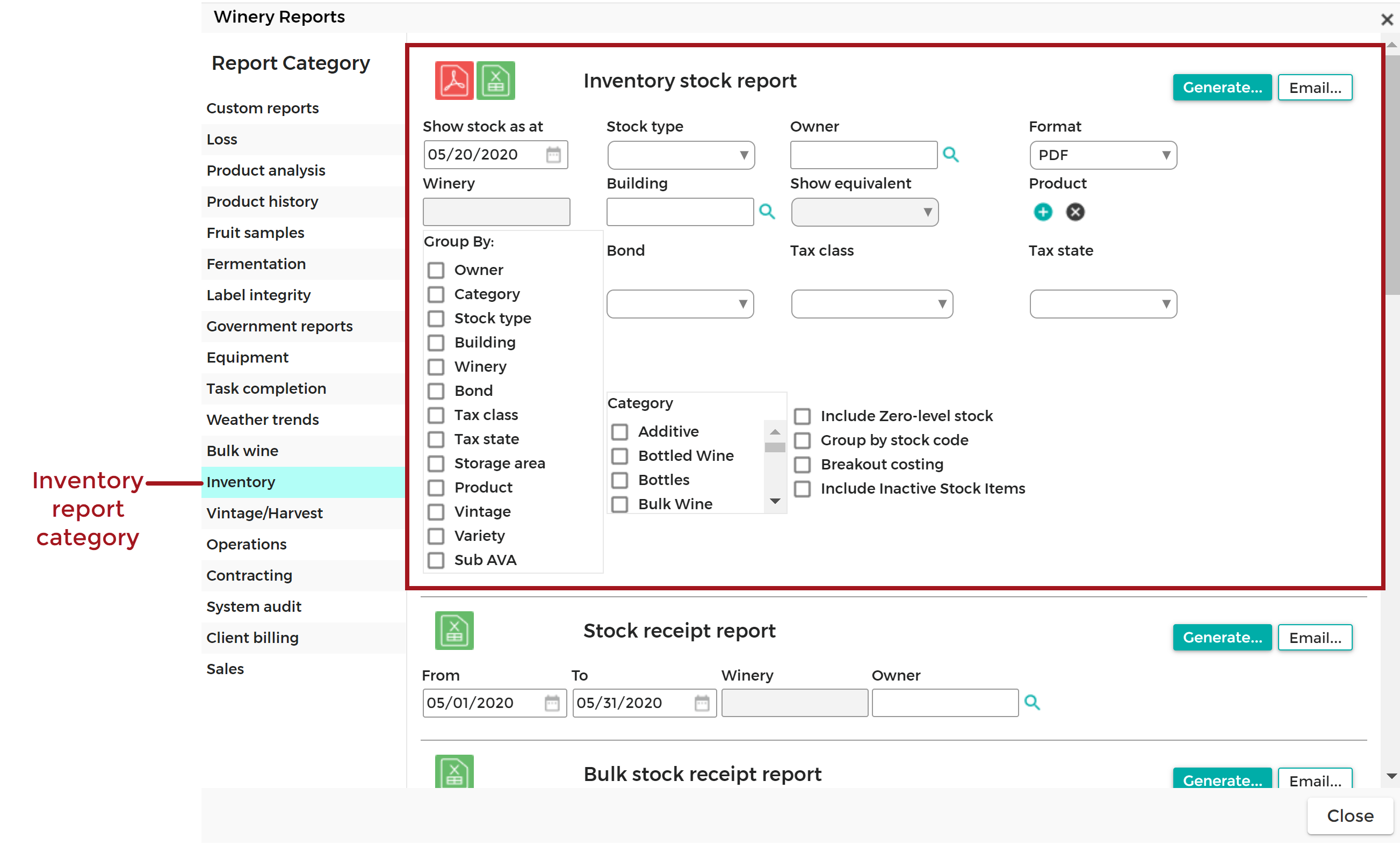Search Building with magnifier icon
Viewport: 1400px width, 846px height.
point(767,211)
